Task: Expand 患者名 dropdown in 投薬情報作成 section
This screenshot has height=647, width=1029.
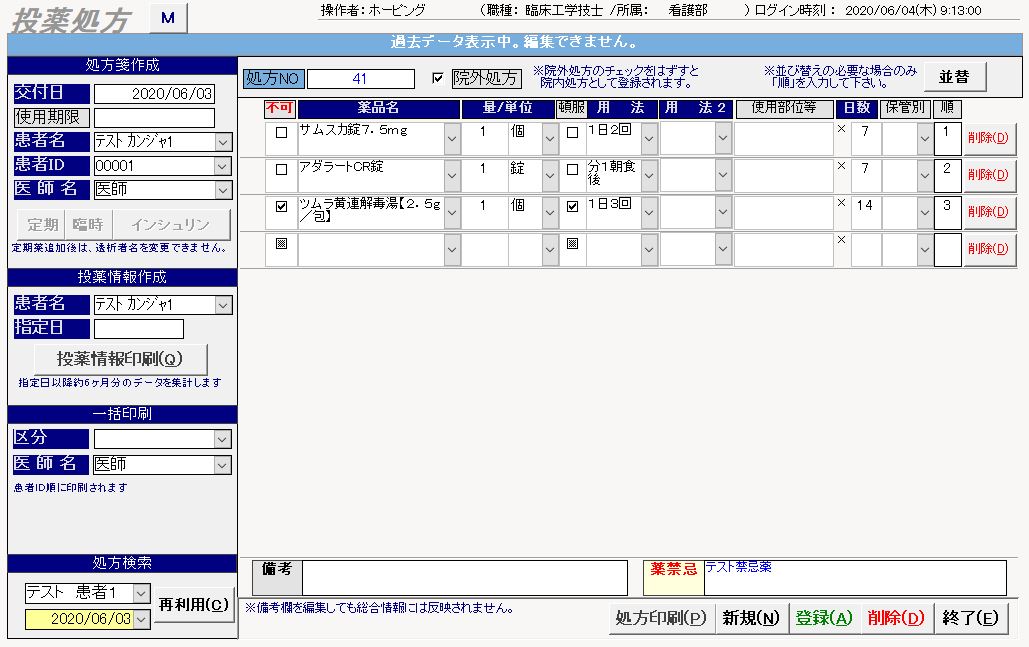Action: click(x=223, y=305)
